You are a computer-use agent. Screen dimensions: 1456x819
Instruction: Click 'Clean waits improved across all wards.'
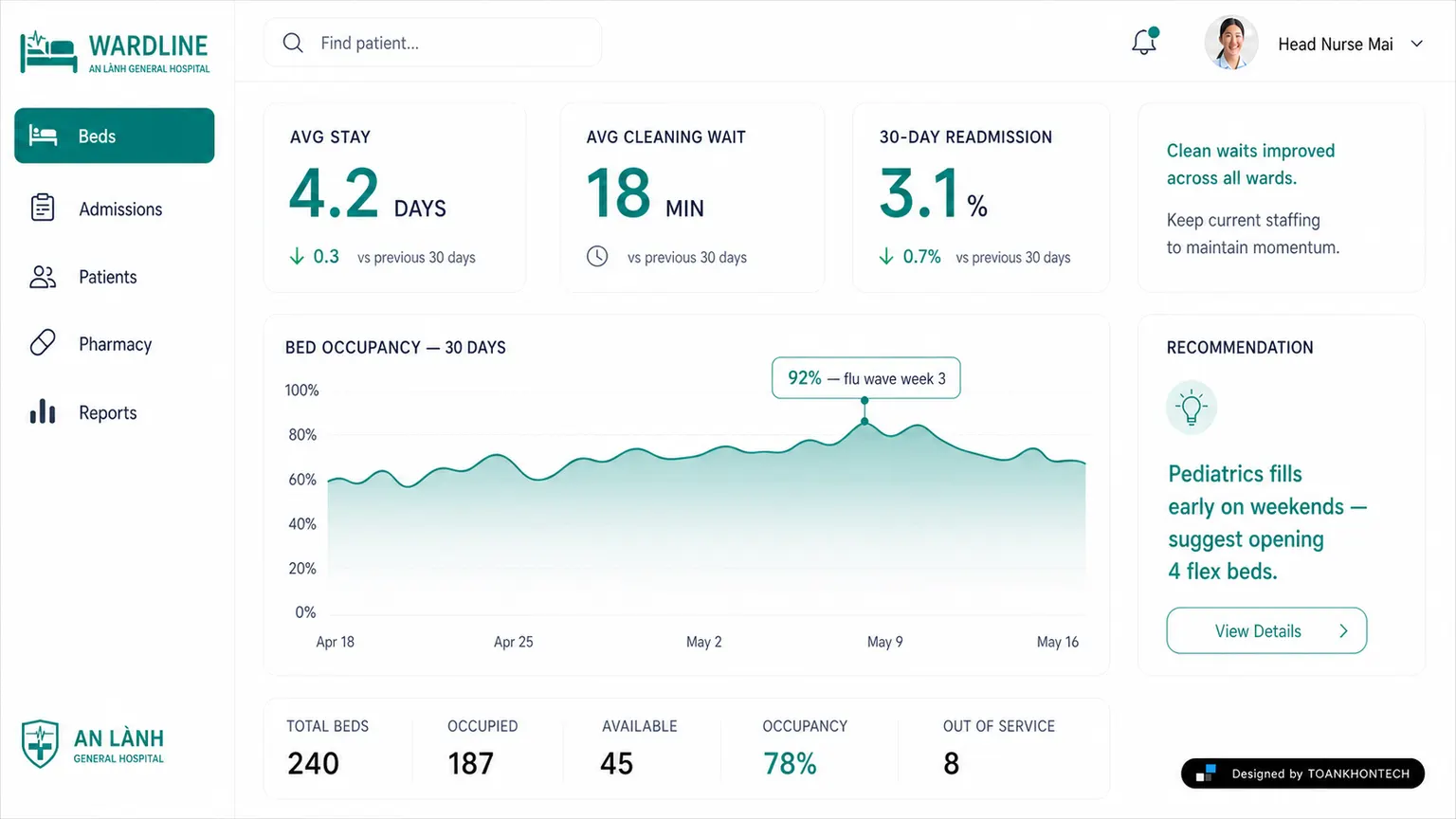[x=1250, y=164]
